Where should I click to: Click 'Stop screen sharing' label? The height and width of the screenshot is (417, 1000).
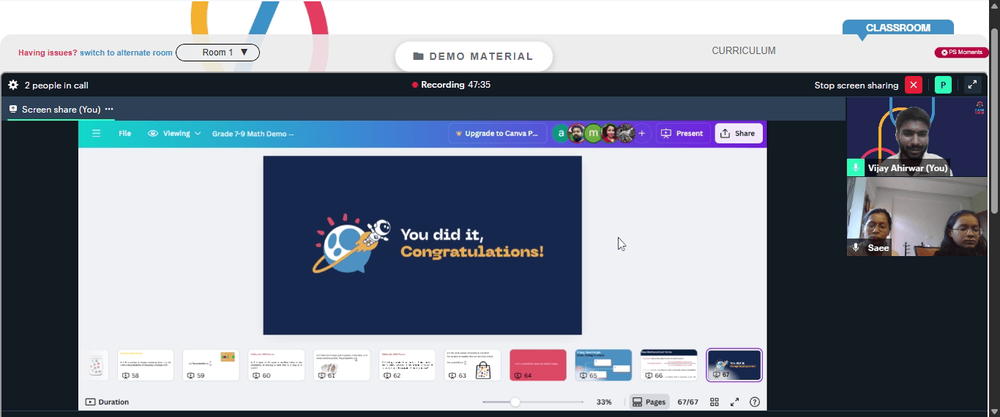pyautogui.click(x=856, y=85)
